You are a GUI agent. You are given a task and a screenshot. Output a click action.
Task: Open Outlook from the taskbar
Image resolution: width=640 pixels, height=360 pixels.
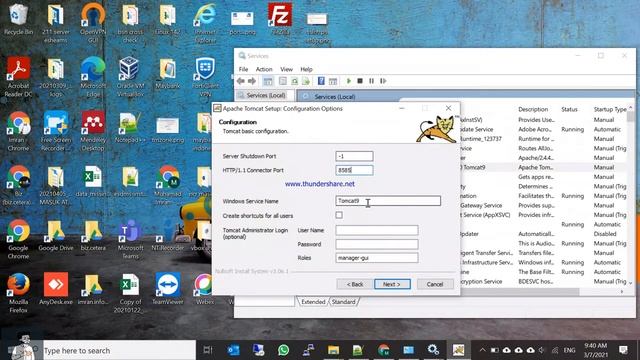[233, 350]
